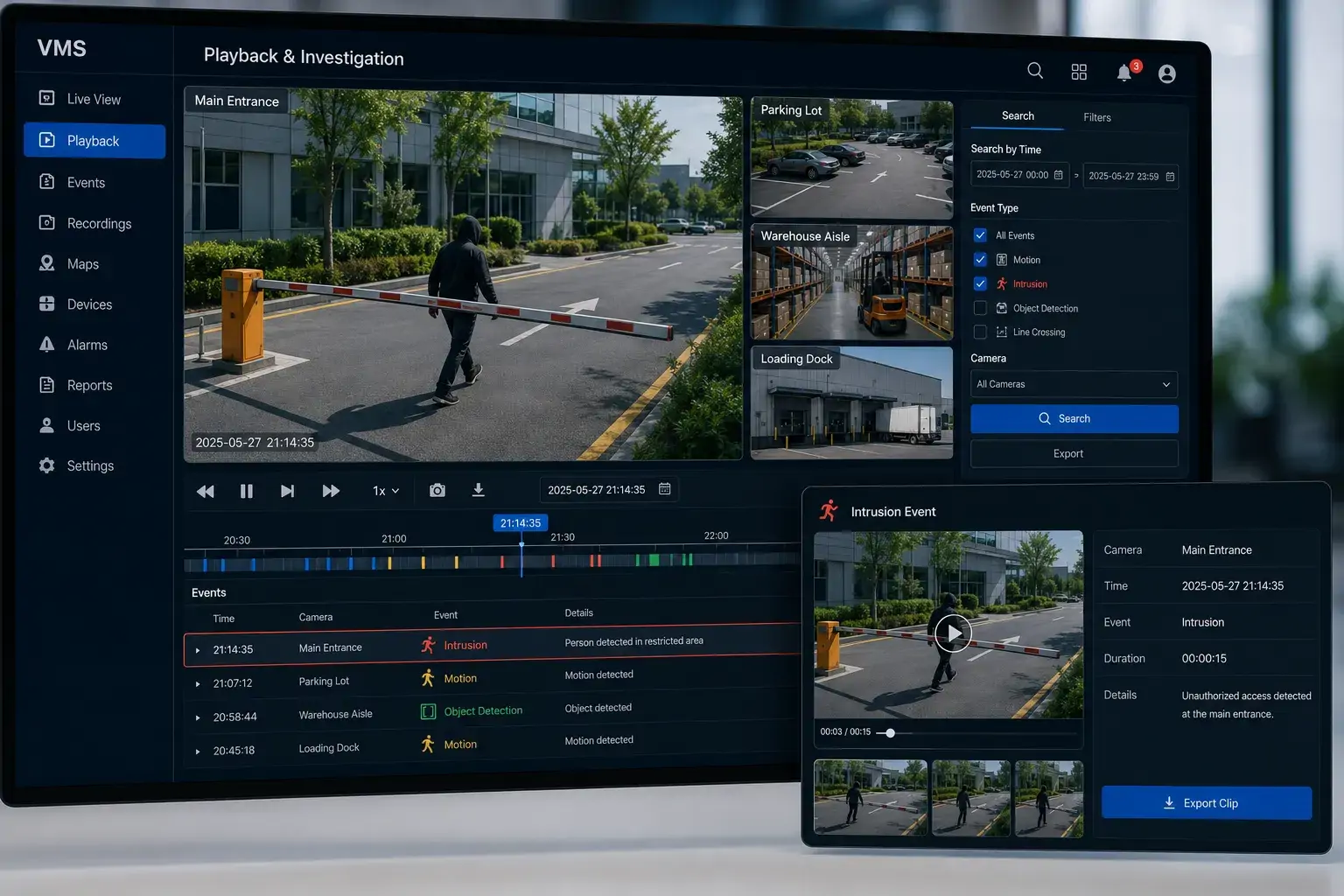Open first intrusion clip thumbnail
Screen dimensions: 1344x896
coord(870,797)
